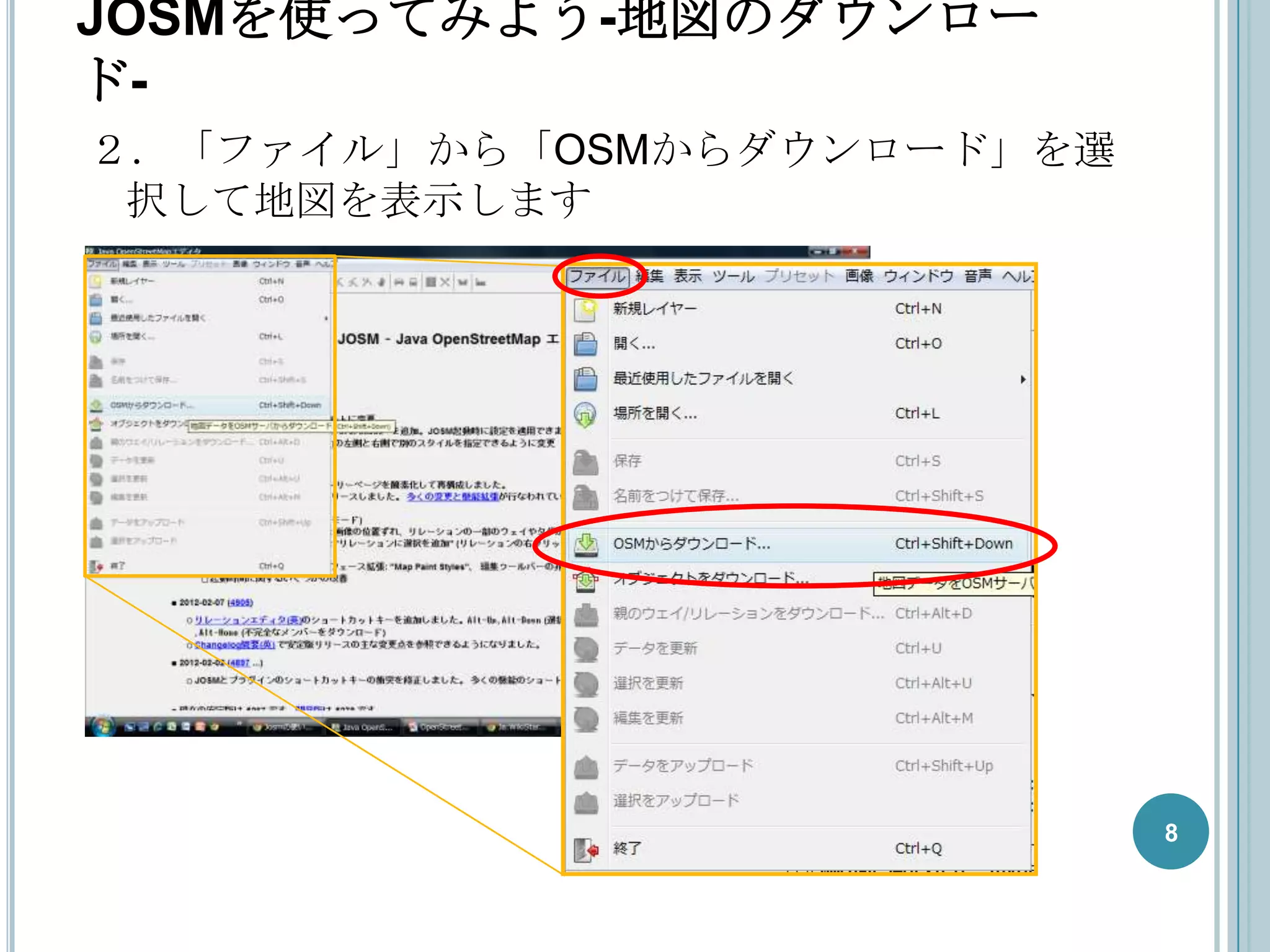Screen dimensions: 1270x952
Task: Choose OSMからダウンロード… in the small JOSM window menu
Action: (x=208, y=405)
